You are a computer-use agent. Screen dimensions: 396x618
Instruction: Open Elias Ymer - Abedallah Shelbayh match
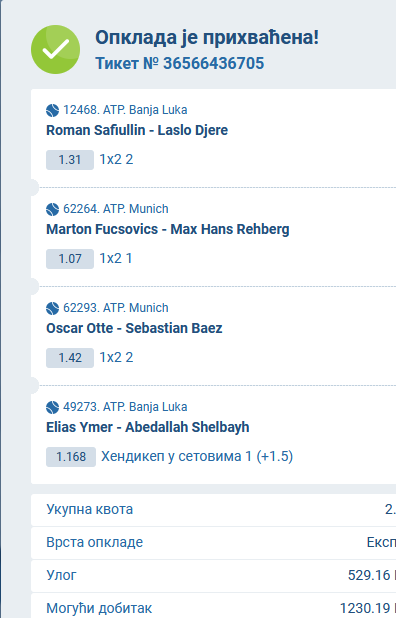coord(148,427)
